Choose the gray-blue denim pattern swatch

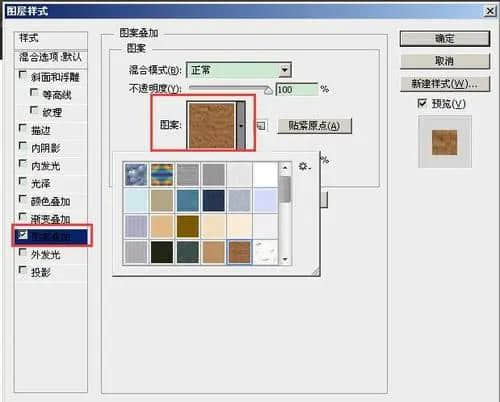click(239, 200)
